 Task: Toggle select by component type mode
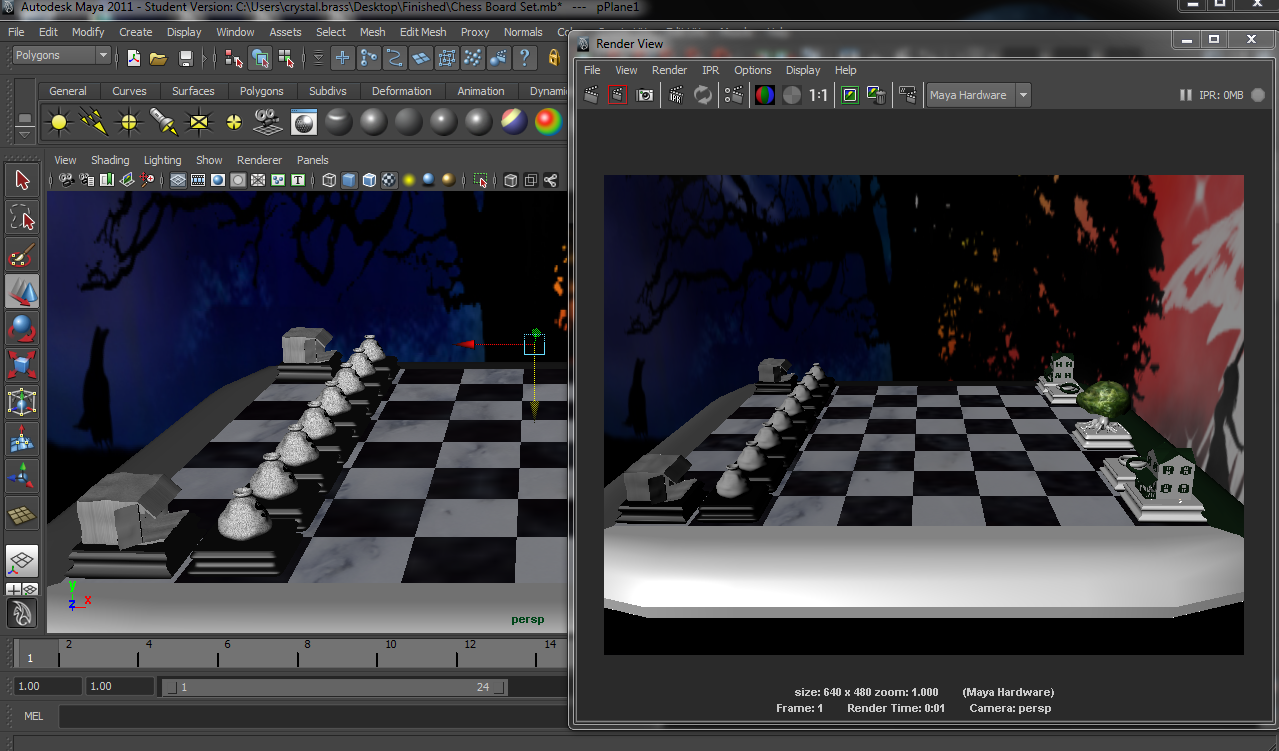coord(286,58)
